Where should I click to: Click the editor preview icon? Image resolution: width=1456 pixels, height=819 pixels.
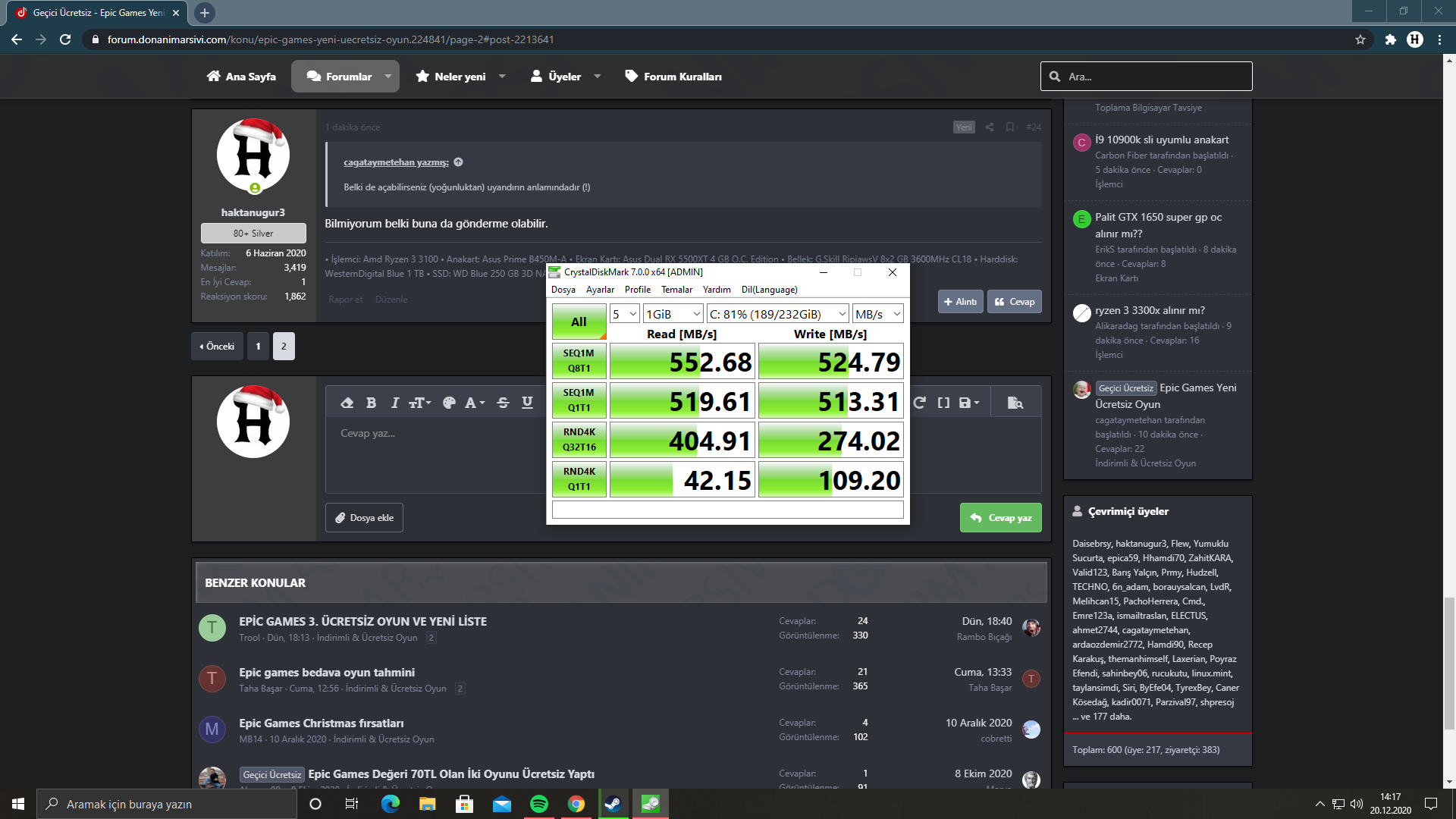pyautogui.click(x=1015, y=403)
